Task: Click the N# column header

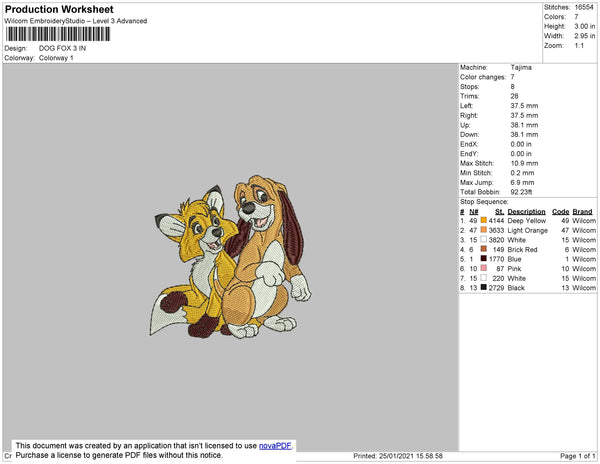Action: [x=474, y=212]
